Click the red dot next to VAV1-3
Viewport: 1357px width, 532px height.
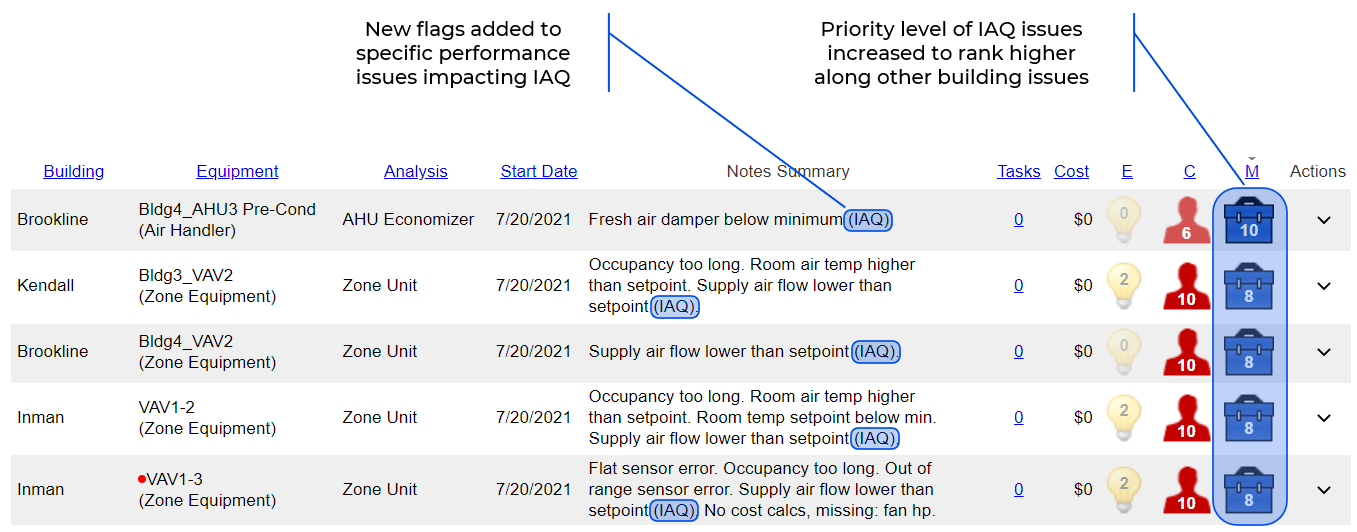point(142,480)
